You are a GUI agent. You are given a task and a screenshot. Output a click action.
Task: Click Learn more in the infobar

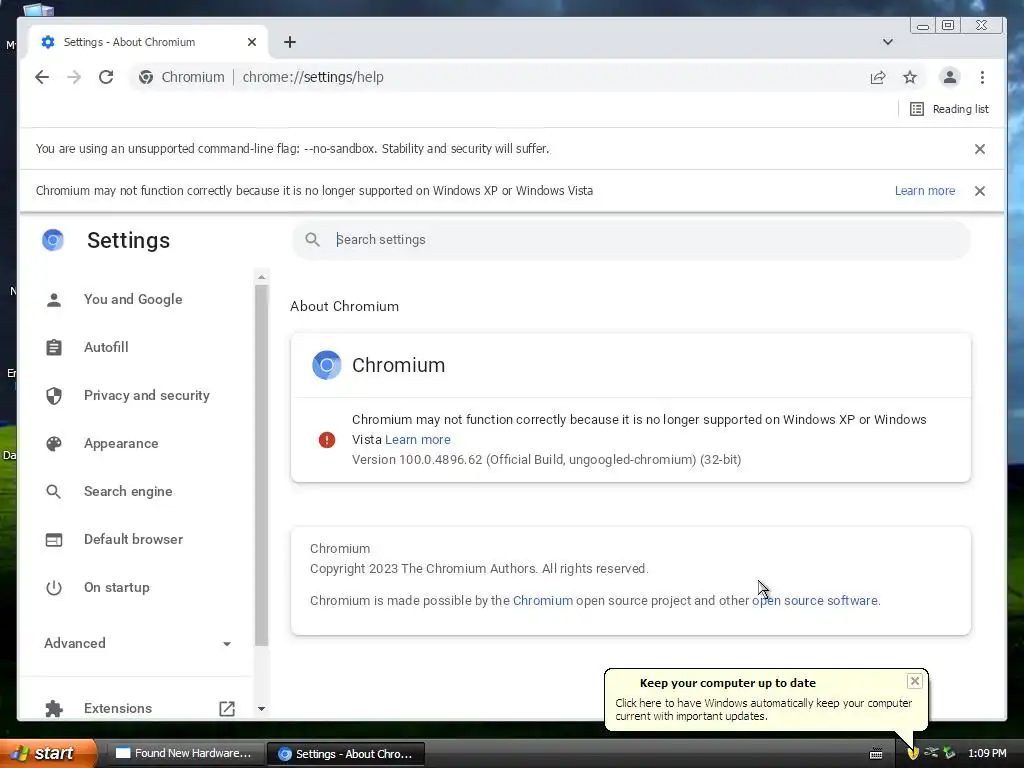925,191
